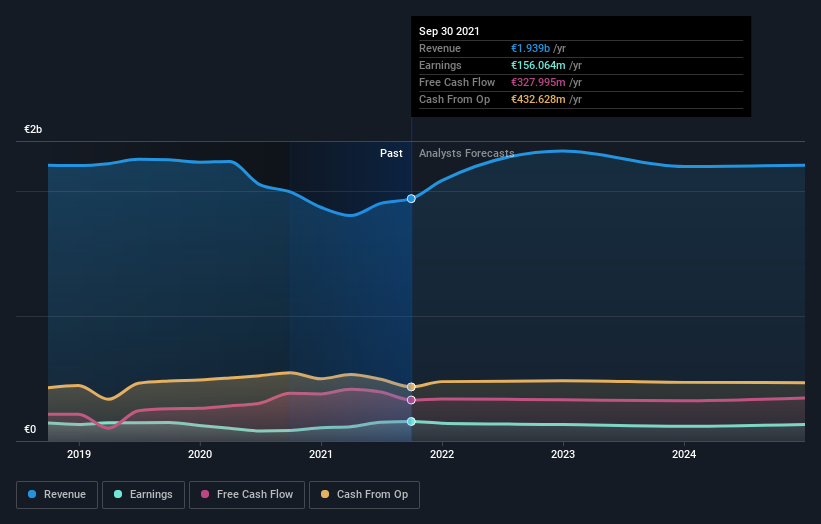Image resolution: width=821 pixels, height=524 pixels.
Task: Click the Cash From Op row label in tooltip
Action: (x=454, y=99)
